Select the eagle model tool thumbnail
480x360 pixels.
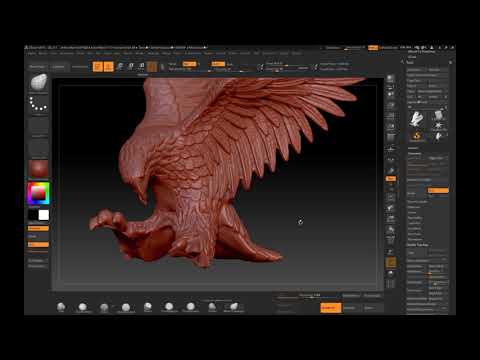tap(416, 118)
